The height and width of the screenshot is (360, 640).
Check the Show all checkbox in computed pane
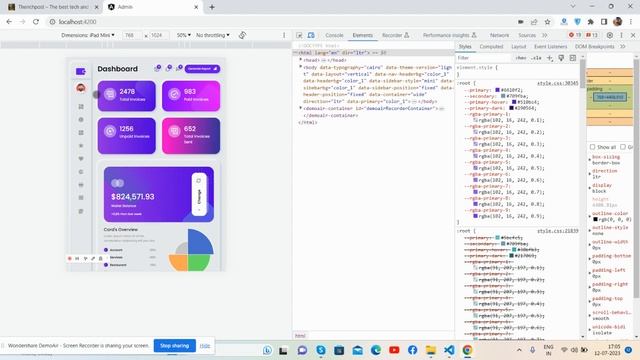point(592,147)
